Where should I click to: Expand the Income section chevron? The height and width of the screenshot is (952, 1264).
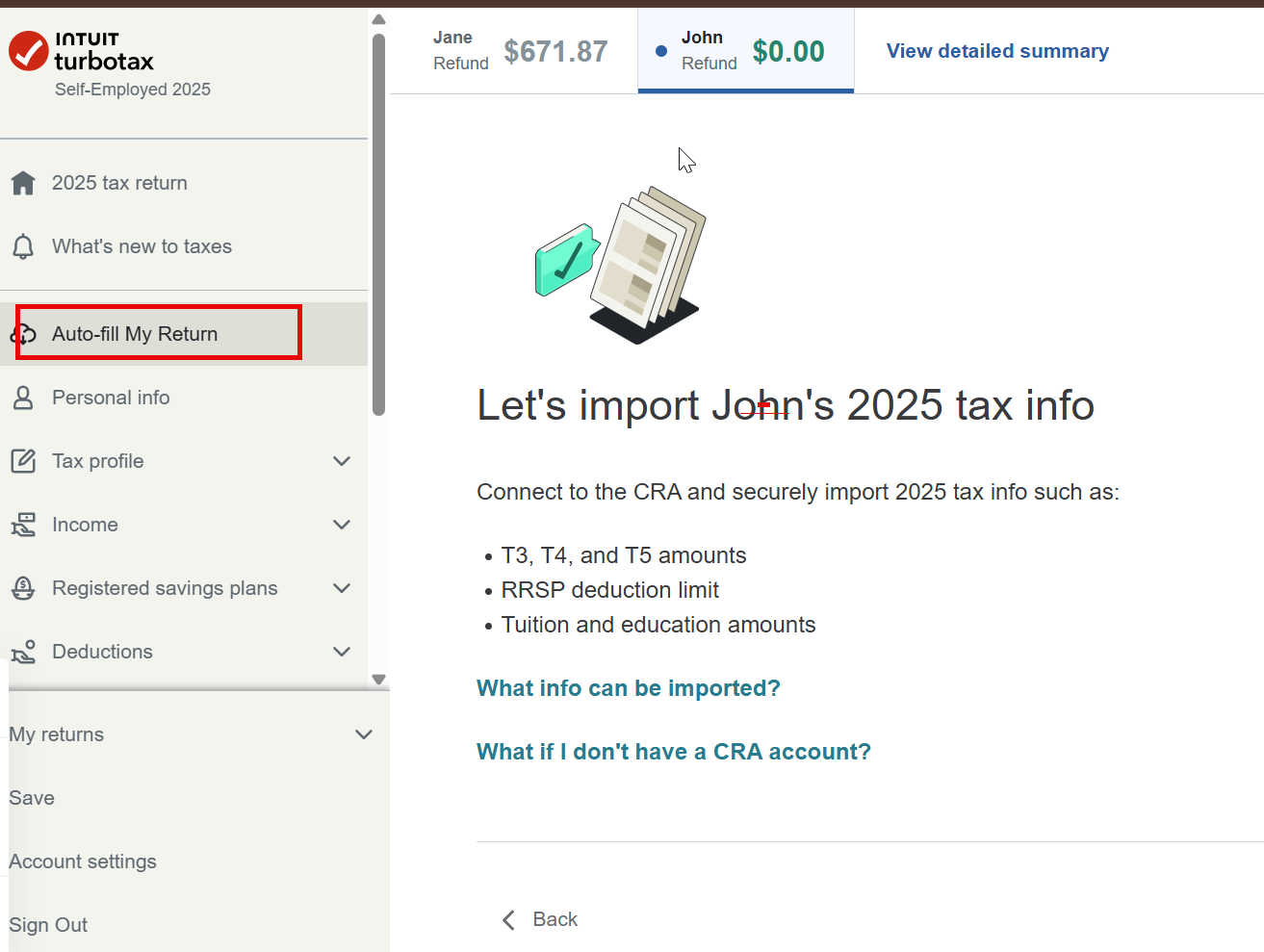pos(341,525)
